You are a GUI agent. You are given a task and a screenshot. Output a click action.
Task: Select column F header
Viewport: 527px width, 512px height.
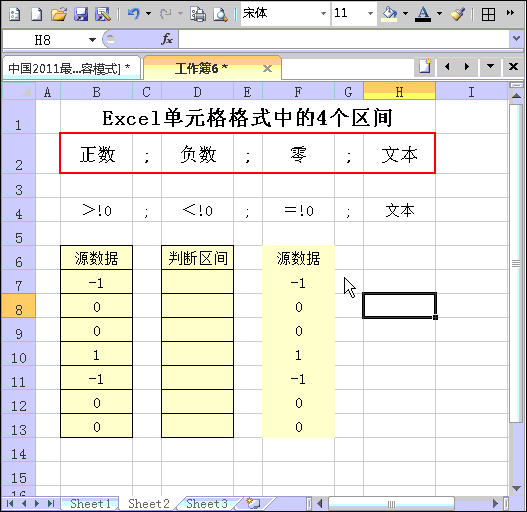coord(298,92)
